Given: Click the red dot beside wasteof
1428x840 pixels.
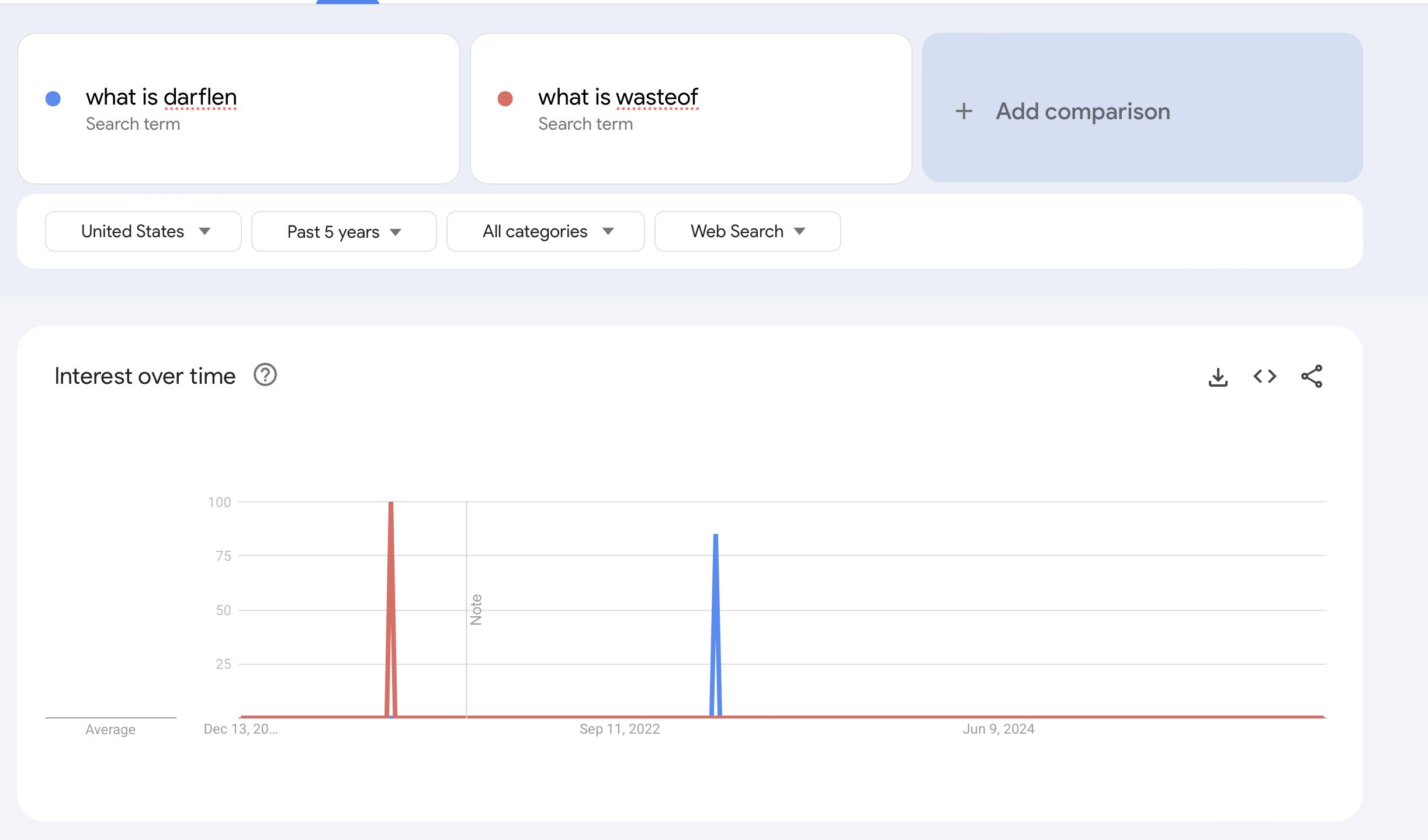Looking at the screenshot, I should coord(505,99).
